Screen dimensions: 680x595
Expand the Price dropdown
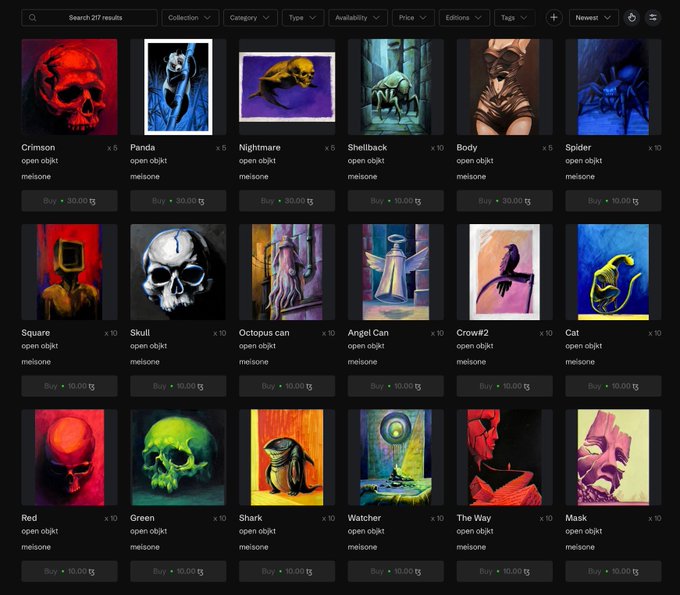pos(413,18)
